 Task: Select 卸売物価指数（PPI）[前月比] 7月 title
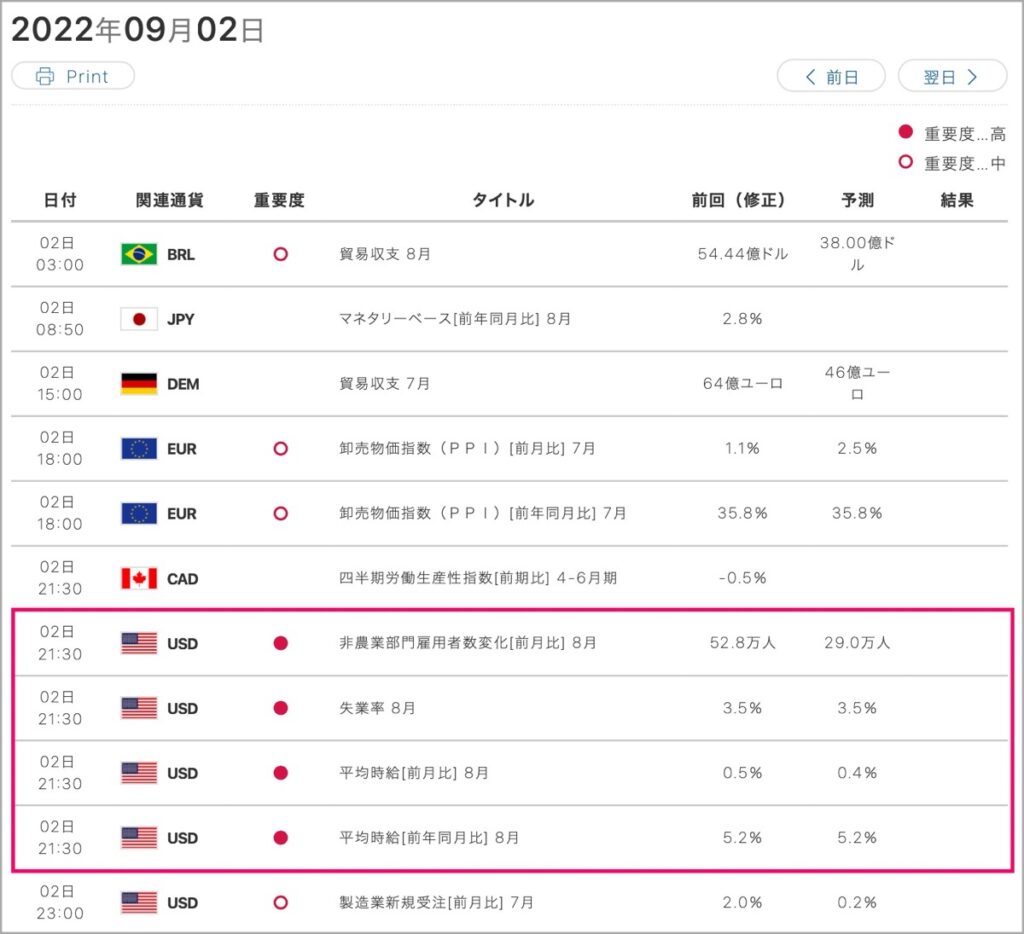pos(467,449)
